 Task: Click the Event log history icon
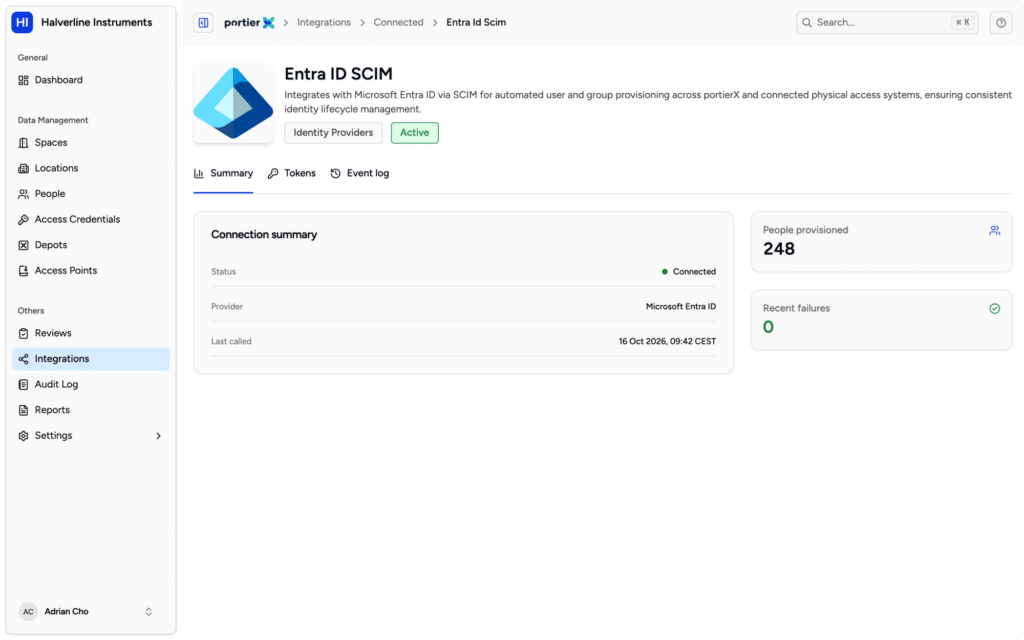pyautogui.click(x=335, y=173)
